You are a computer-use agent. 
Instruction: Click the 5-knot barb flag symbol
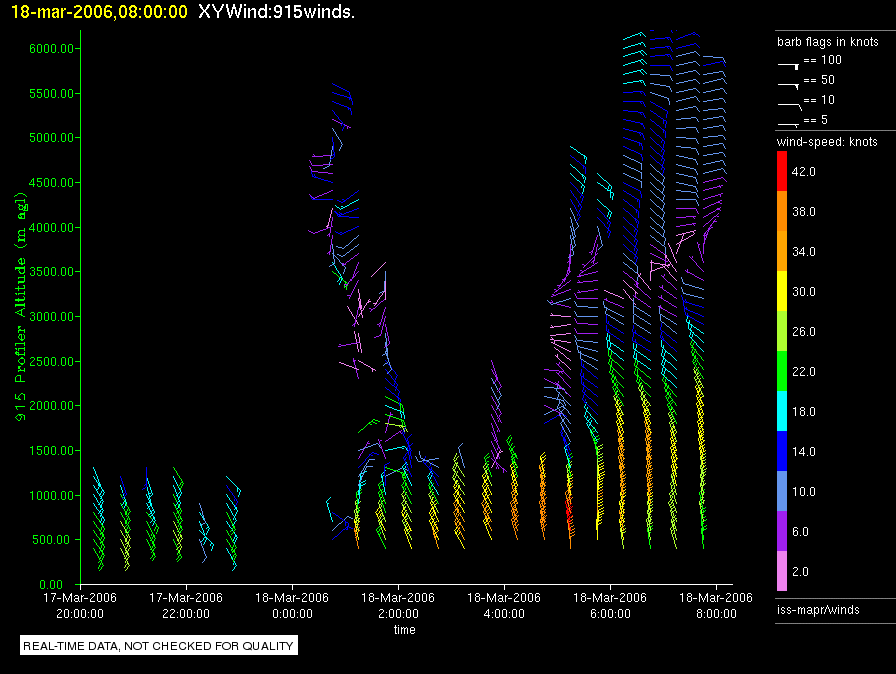pyautogui.click(x=789, y=123)
